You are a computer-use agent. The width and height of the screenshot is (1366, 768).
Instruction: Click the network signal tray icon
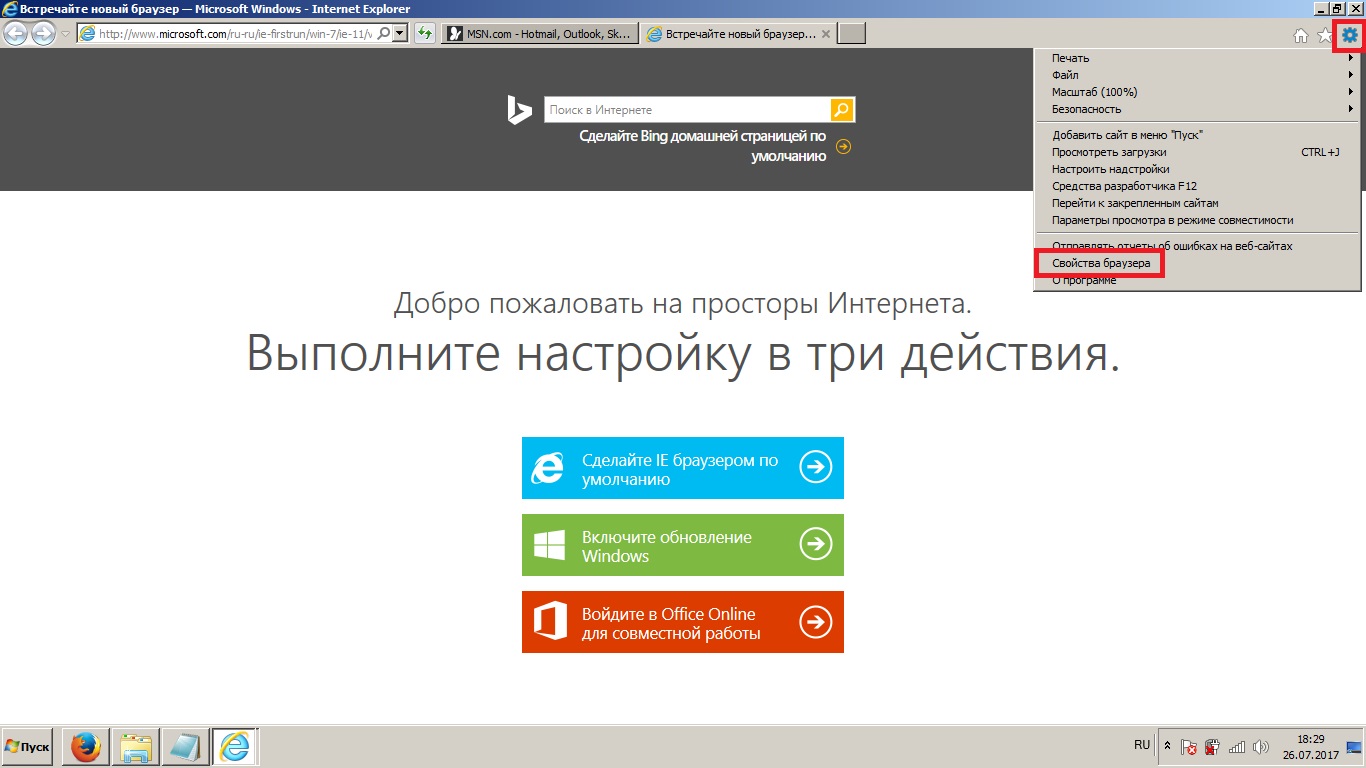click(1237, 747)
